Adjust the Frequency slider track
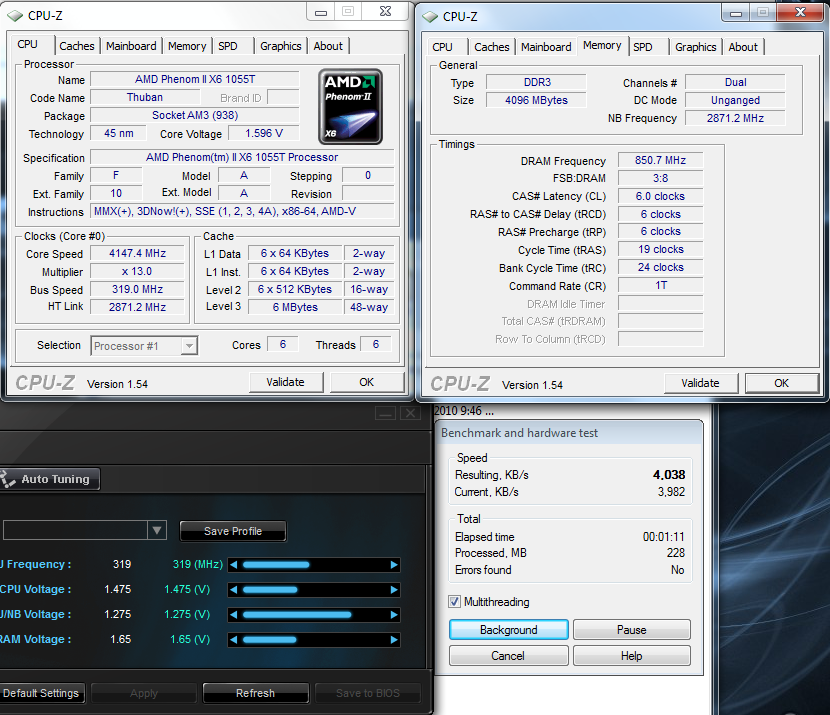 [314, 565]
